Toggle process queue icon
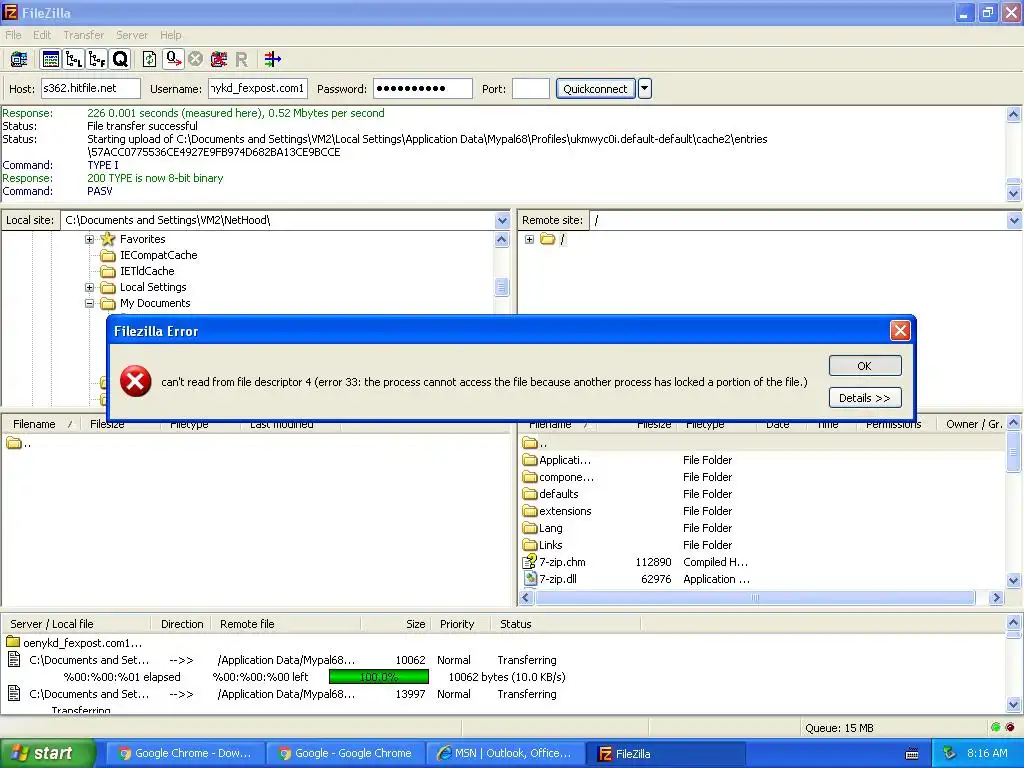Image resolution: width=1024 pixels, height=768 pixels. pyautogui.click(x=173, y=59)
